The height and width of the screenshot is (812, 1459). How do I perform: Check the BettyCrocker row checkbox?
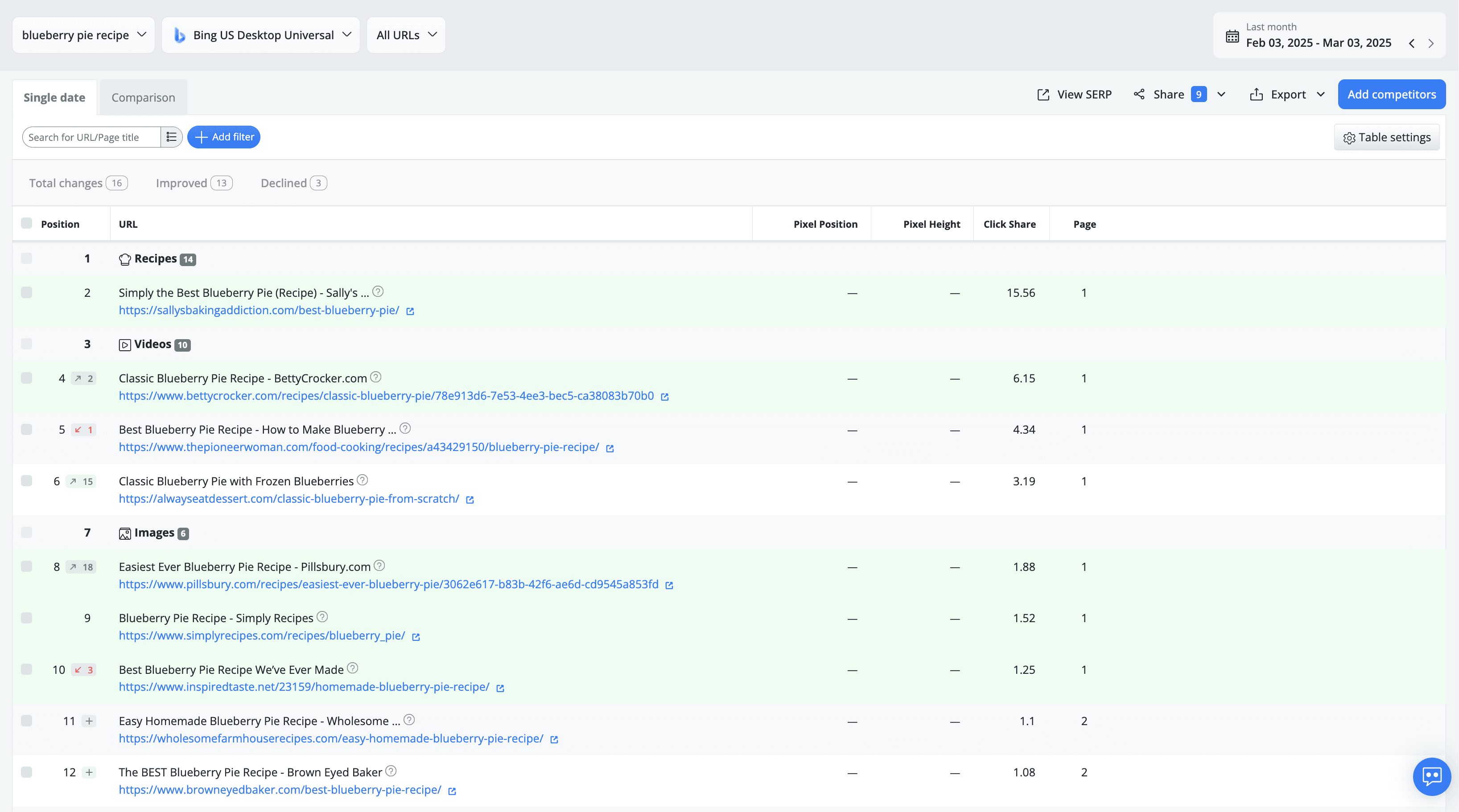pyautogui.click(x=27, y=377)
